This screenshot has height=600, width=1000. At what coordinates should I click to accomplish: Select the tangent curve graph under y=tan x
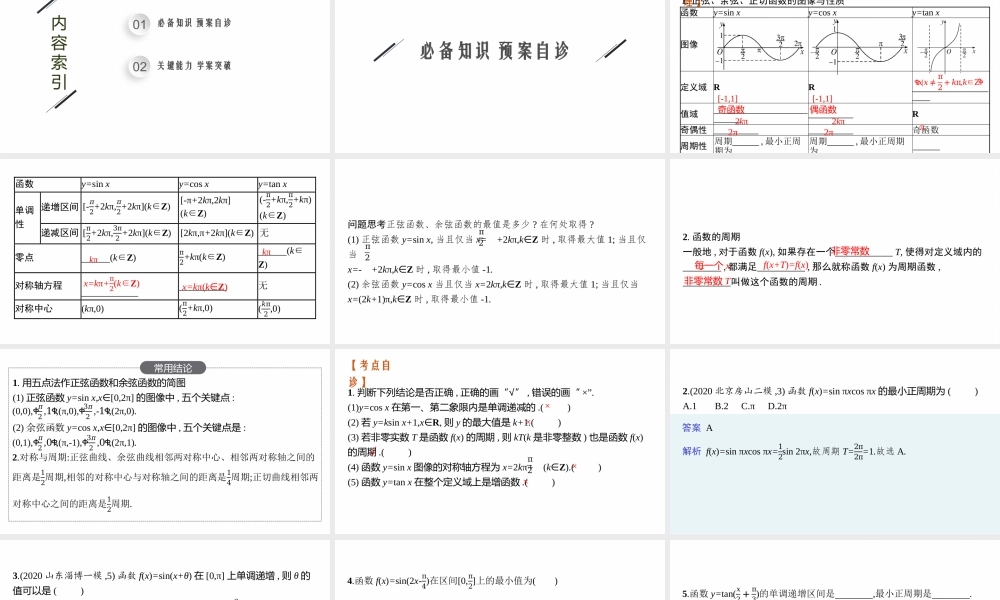[x=949, y=44]
